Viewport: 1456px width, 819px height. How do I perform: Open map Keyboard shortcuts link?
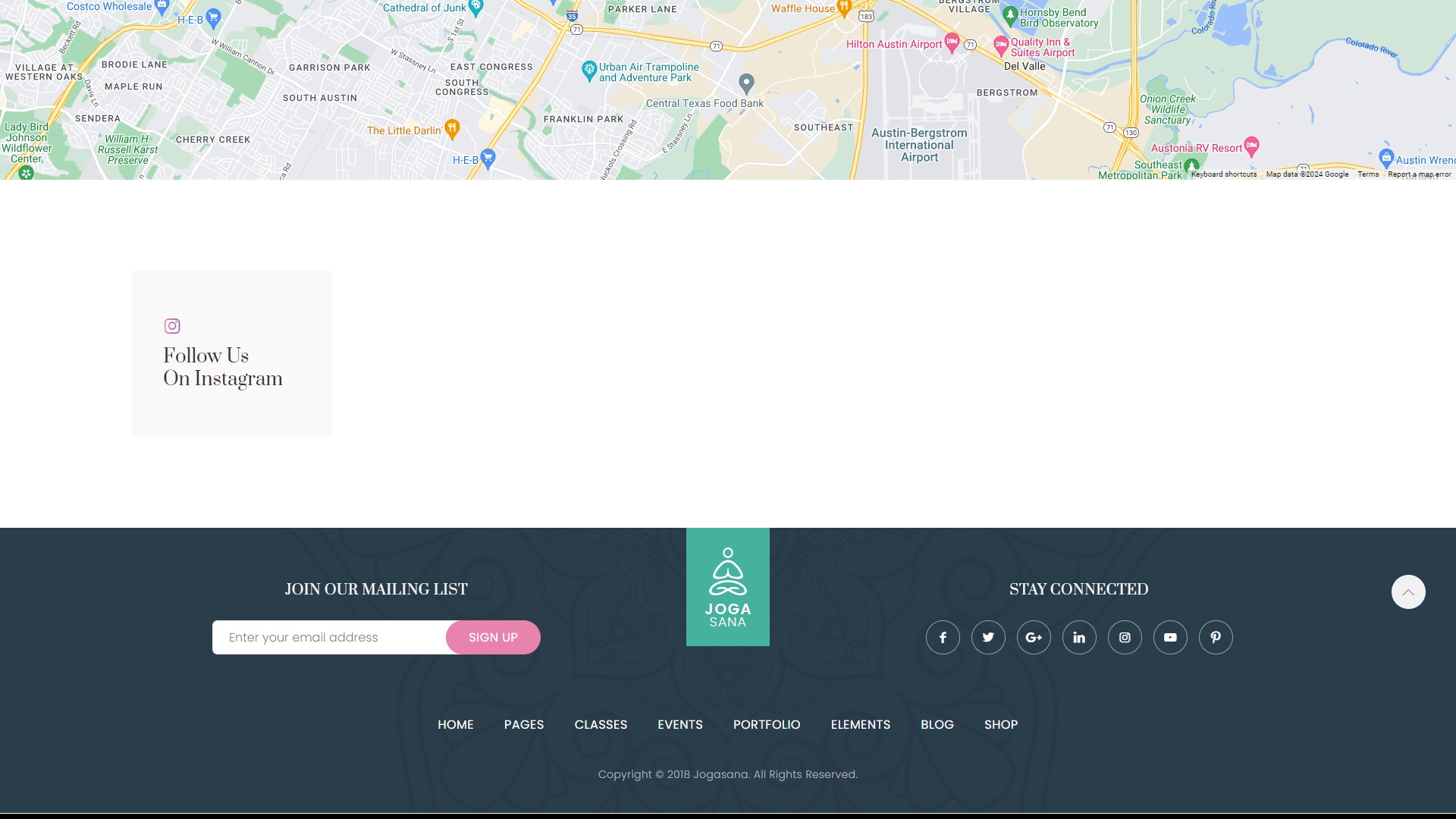click(1223, 174)
